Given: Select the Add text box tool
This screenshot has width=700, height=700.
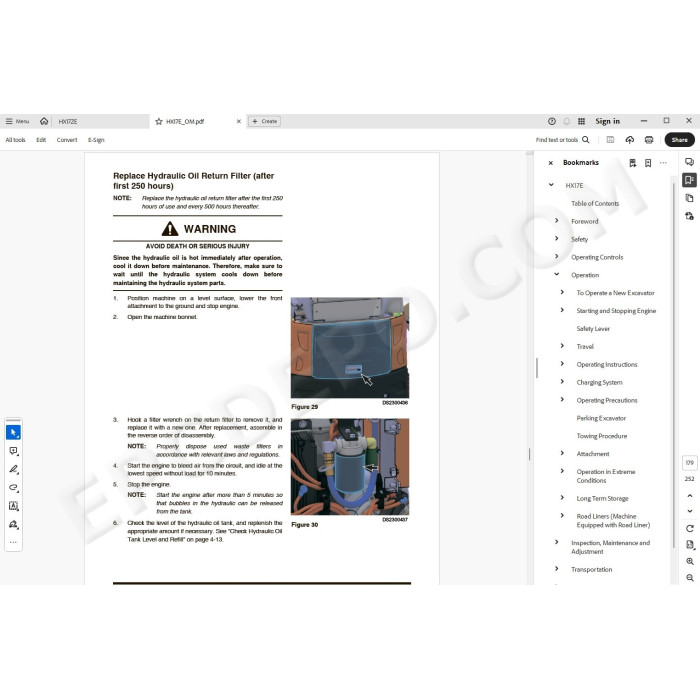Looking at the screenshot, I should (x=13, y=506).
